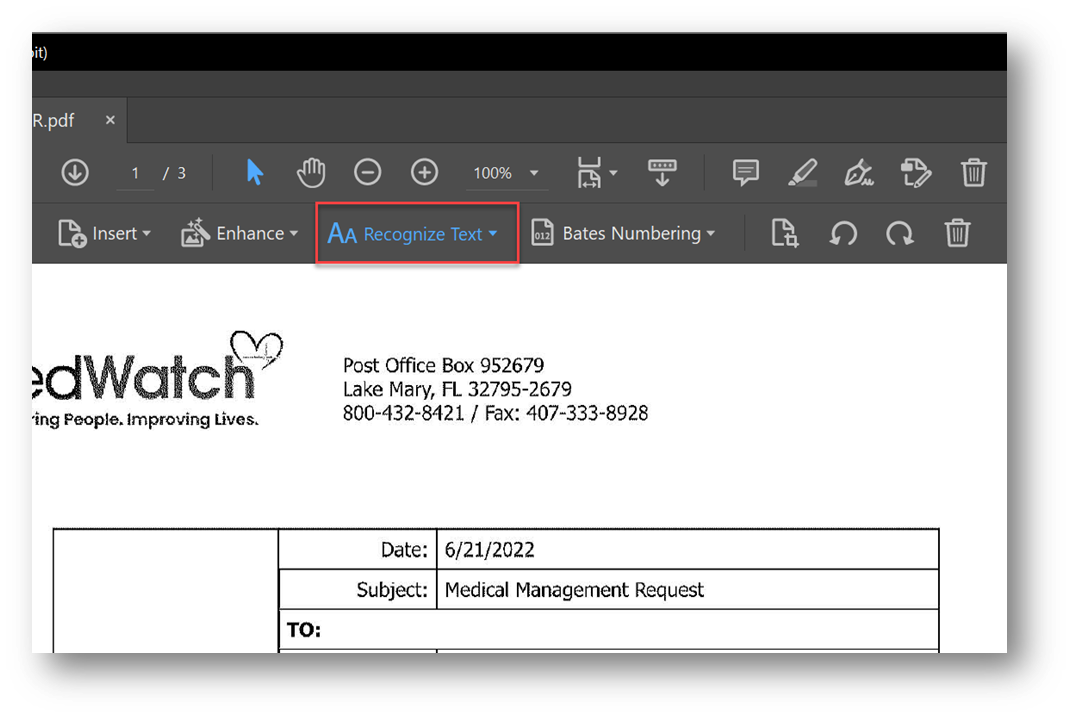The width and height of the screenshot is (1072, 718).
Task: Open the Bates Numbering dropdown
Action: 624,233
